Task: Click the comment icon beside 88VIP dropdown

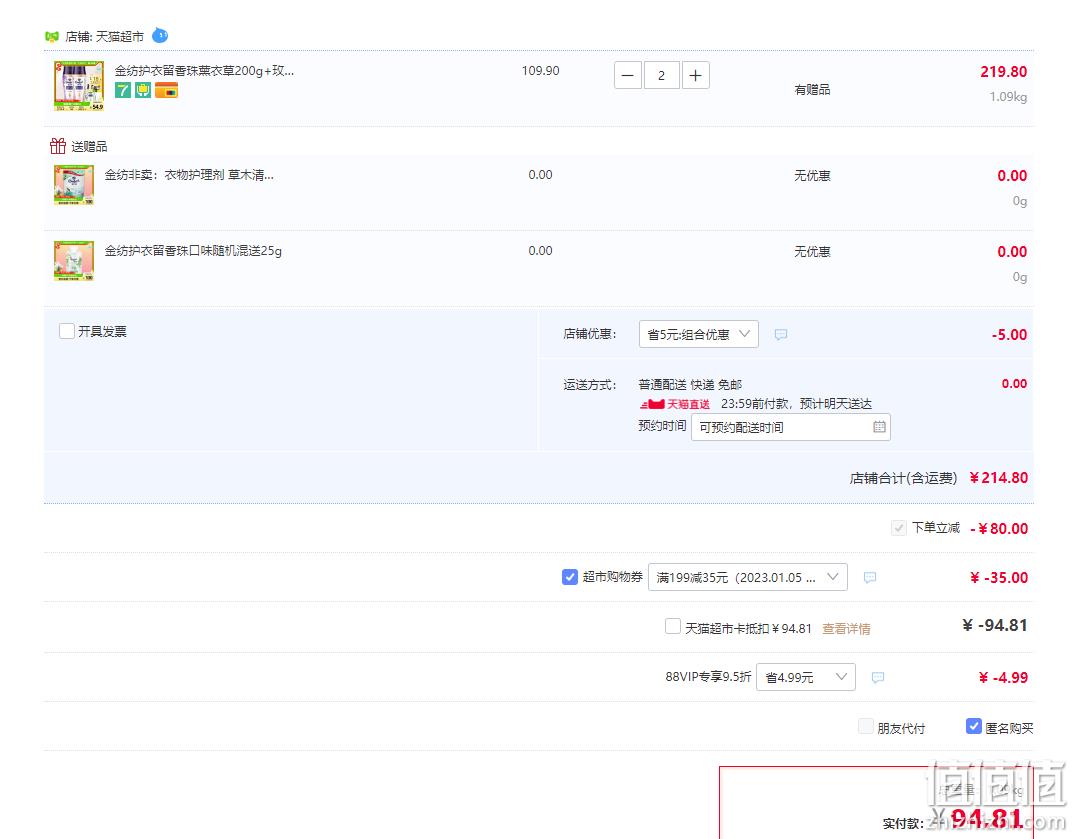Action: [878, 677]
